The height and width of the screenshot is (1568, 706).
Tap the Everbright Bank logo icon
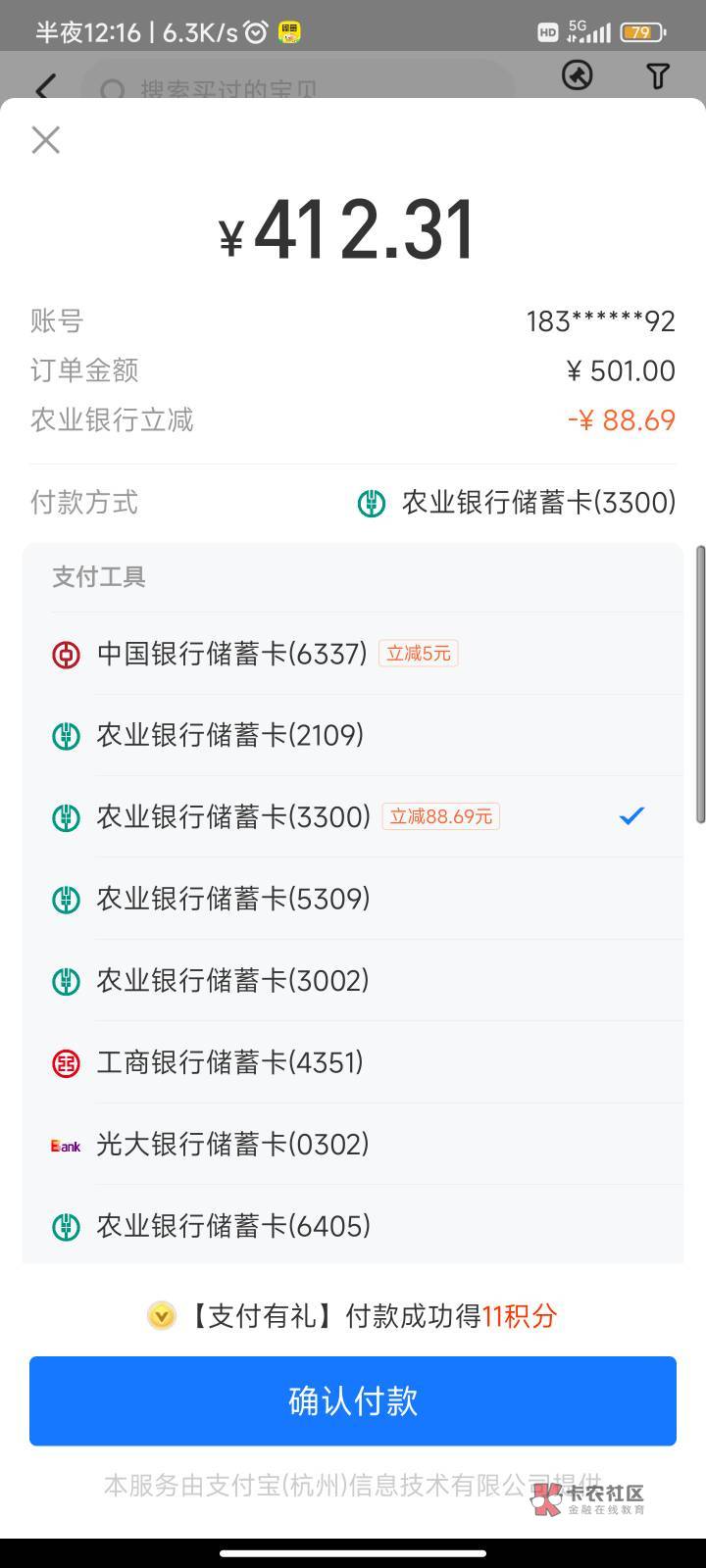(66, 1145)
